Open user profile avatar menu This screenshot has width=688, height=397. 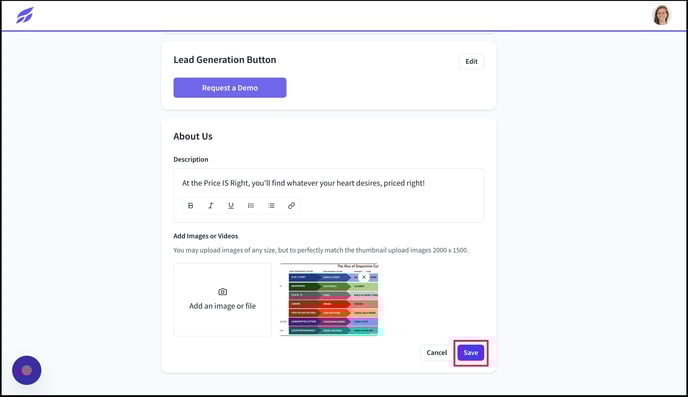[x=661, y=15]
